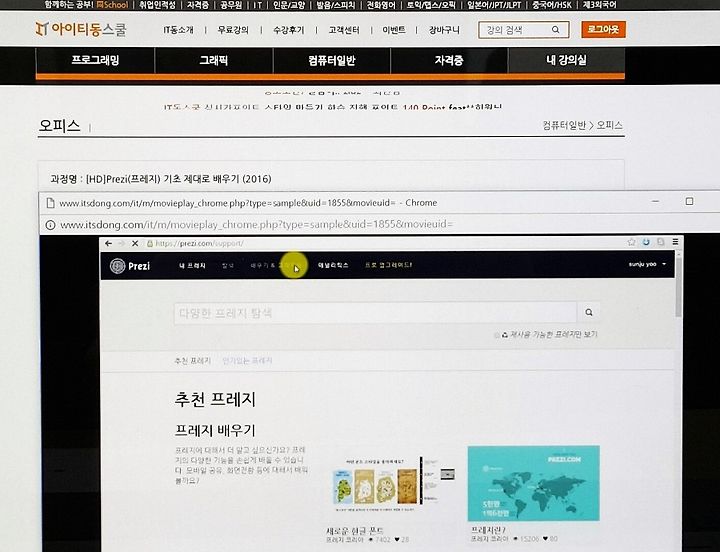Screen dimensions: 720x552
Task: Click the 아이티동스쿨 logo in the header
Action: (81, 29)
